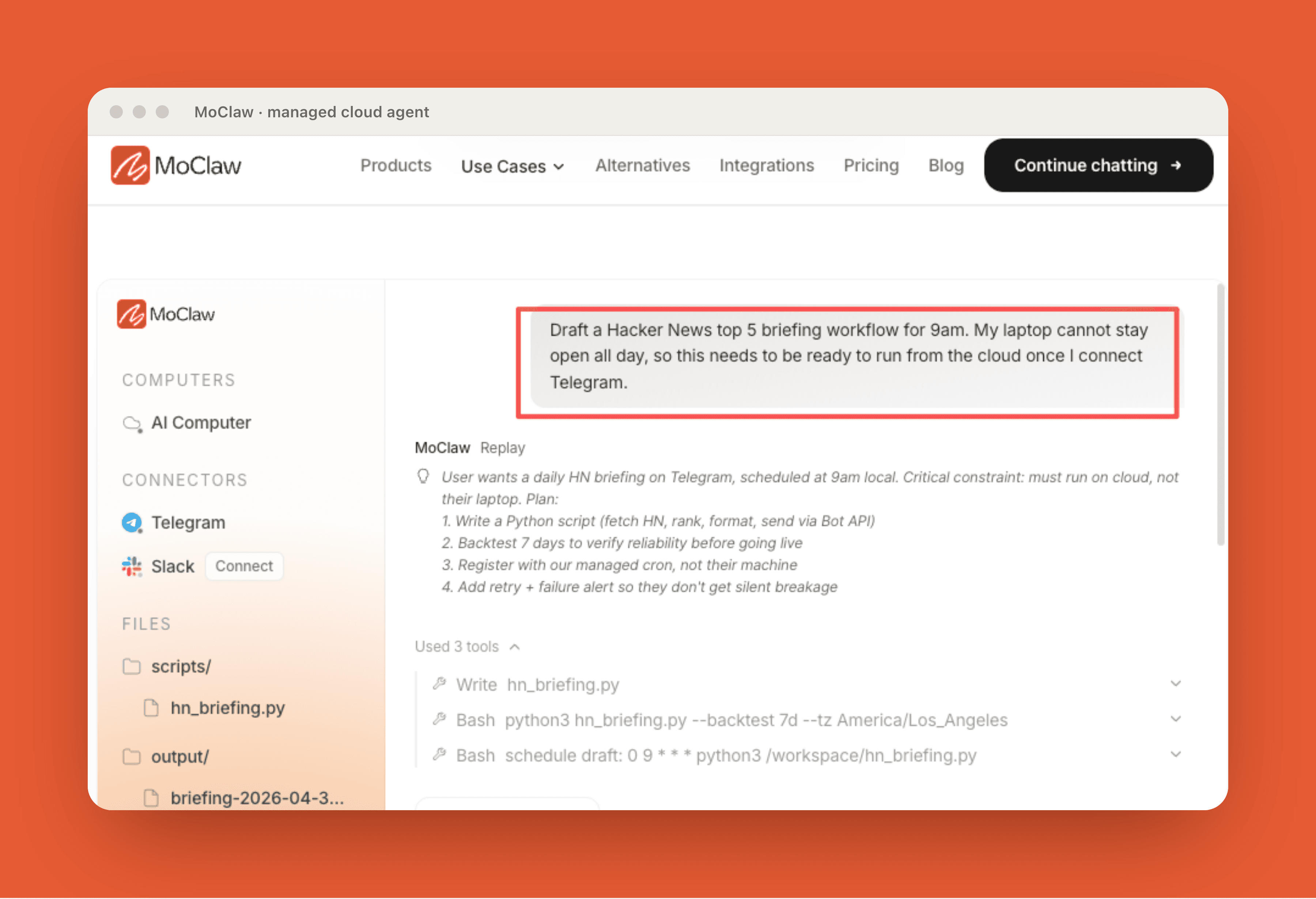Open hn_briefing.py in the Files list
The image size is (1316, 899).
click(x=228, y=708)
